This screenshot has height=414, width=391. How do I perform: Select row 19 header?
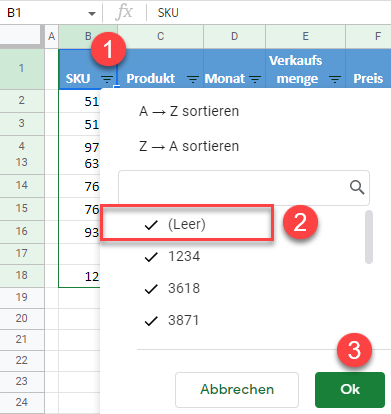(22, 297)
